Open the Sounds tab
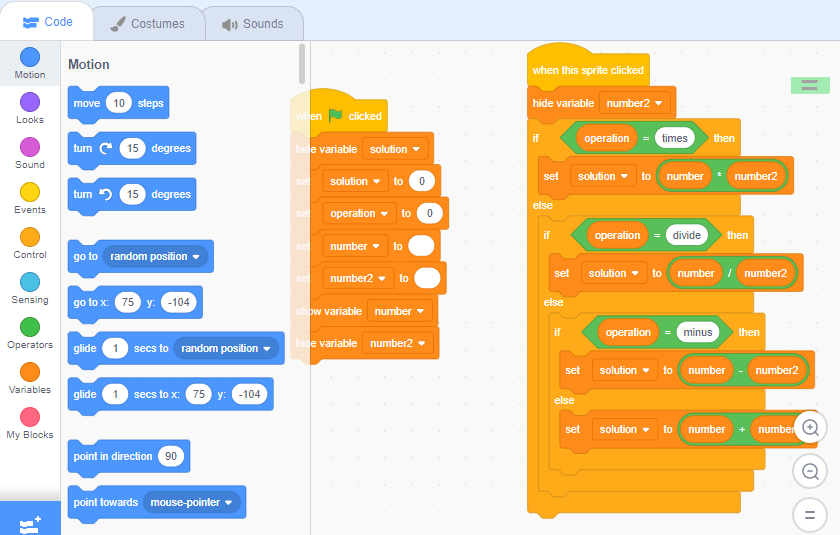This screenshot has width=840, height=535. 253,24
